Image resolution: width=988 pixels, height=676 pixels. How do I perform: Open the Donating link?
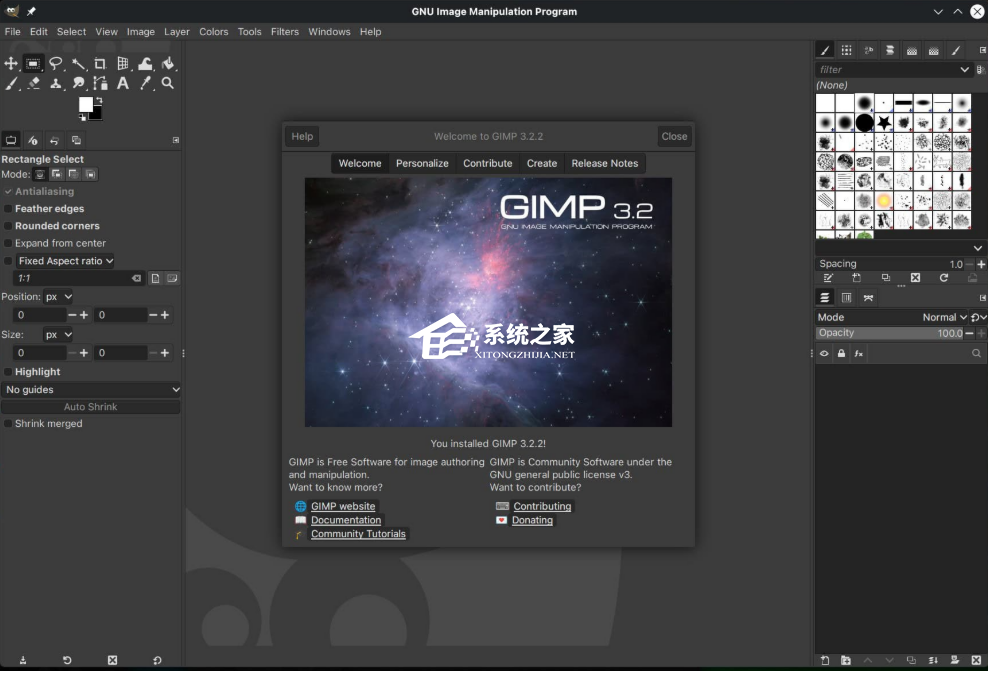point(532,520)
